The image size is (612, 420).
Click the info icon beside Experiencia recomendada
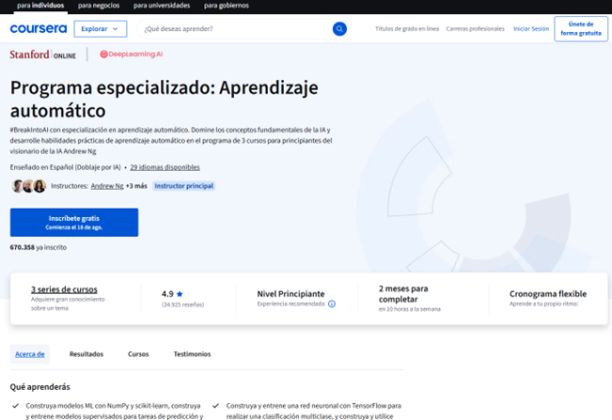pyautogui.click(x=332, y=303)
